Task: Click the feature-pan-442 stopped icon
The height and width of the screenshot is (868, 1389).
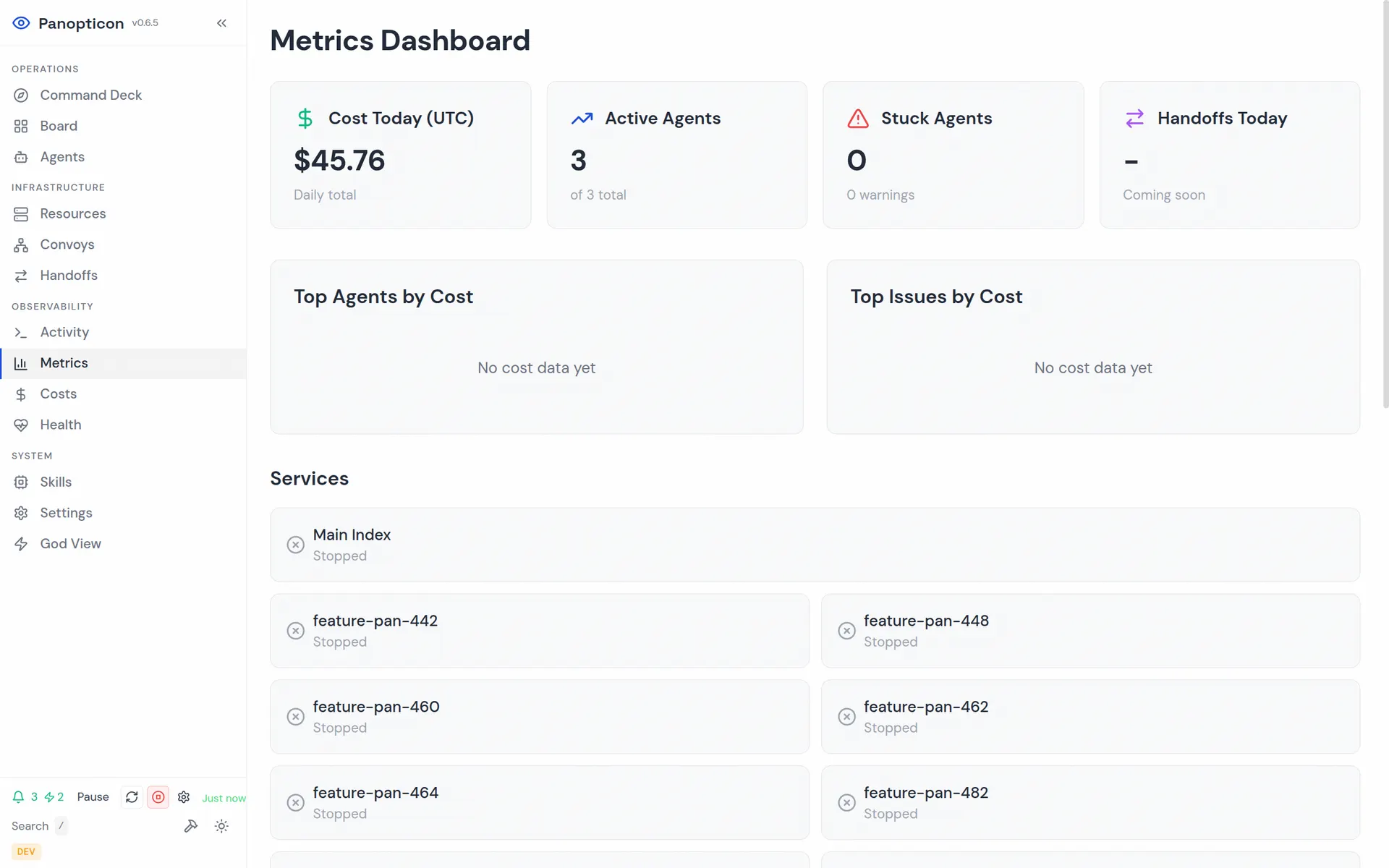Action: (x=295, y=631)
